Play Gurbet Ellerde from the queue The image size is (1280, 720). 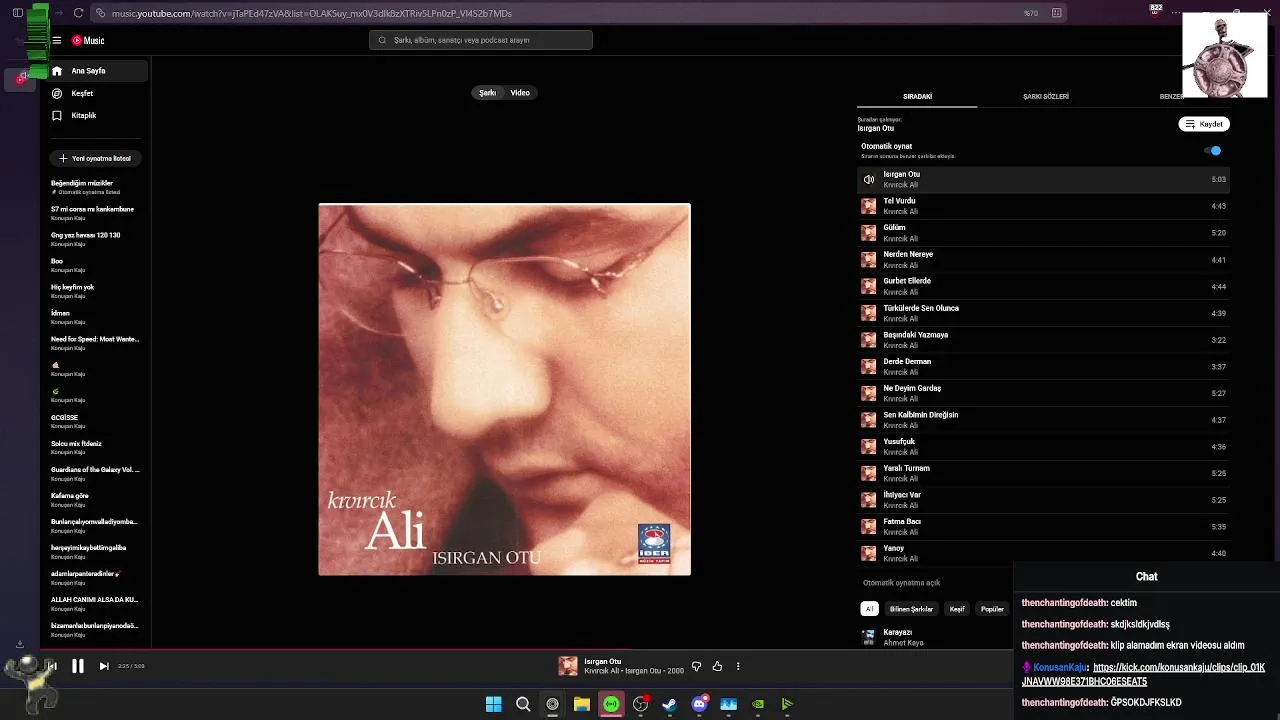click(1043, 286)
